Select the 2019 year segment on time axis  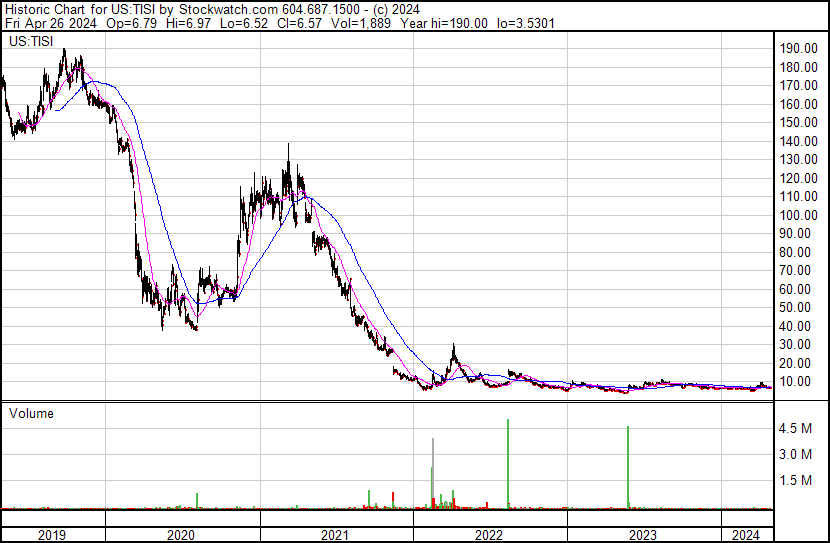[x=52, y=535]
